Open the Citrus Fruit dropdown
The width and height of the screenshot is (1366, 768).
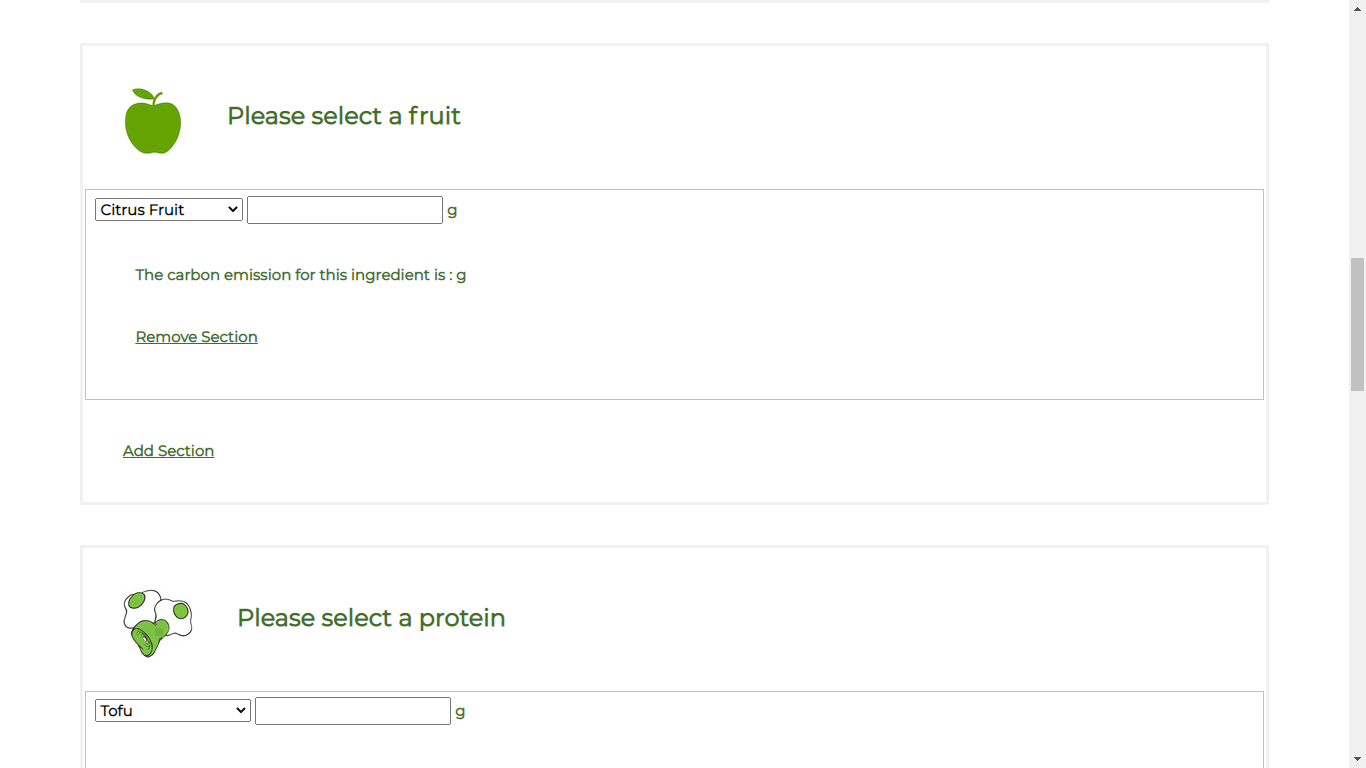point(168,210)
